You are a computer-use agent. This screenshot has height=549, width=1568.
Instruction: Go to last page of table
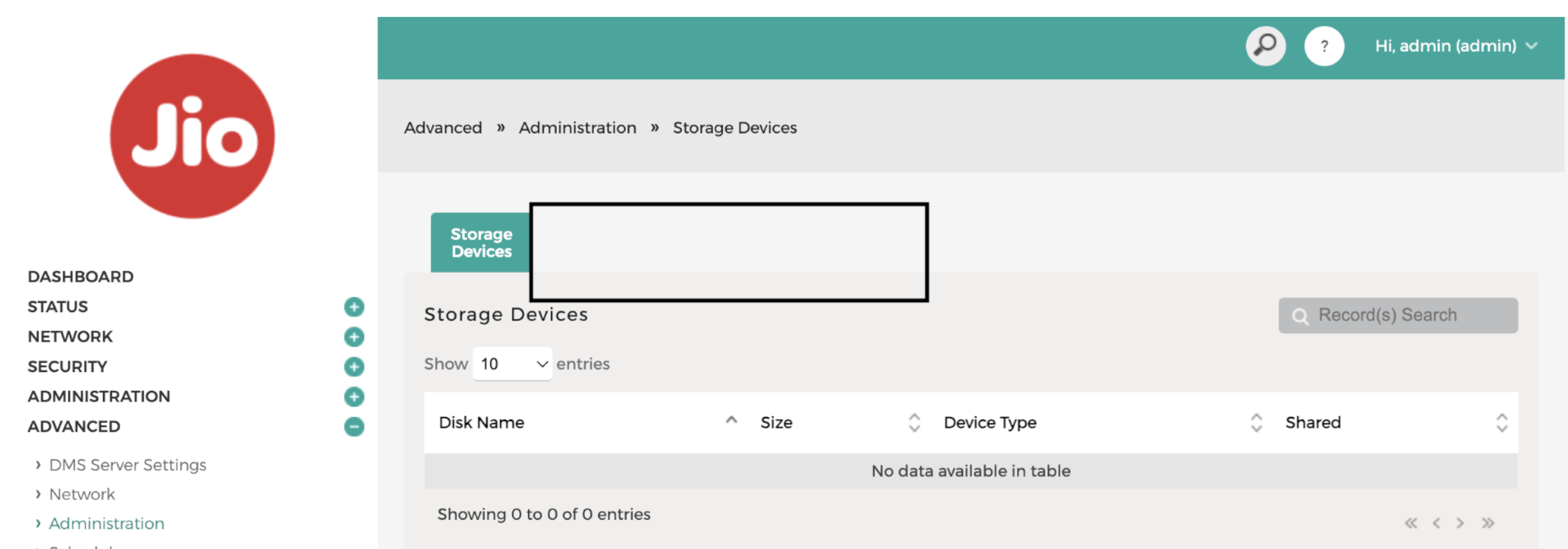(1488, 523)
